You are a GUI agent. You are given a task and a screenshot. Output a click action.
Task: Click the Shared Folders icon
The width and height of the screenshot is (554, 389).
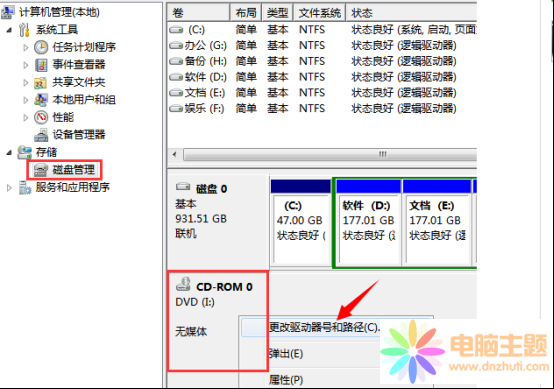pyautogui.click(x=40, y=82)
